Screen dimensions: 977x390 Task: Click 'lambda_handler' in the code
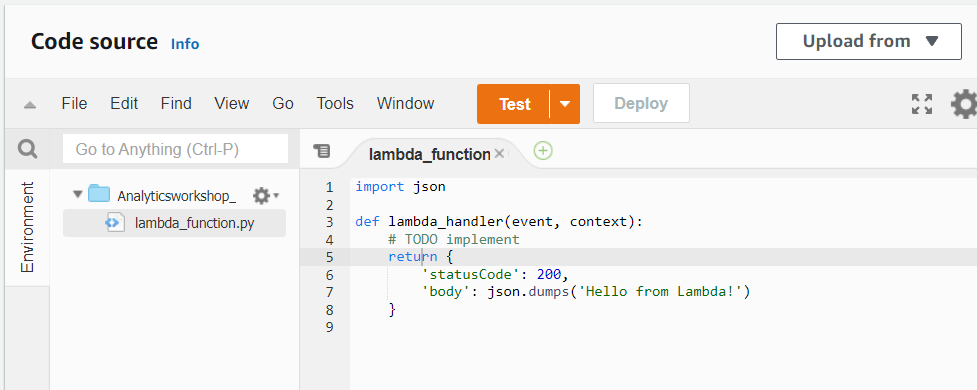point(446,221)
